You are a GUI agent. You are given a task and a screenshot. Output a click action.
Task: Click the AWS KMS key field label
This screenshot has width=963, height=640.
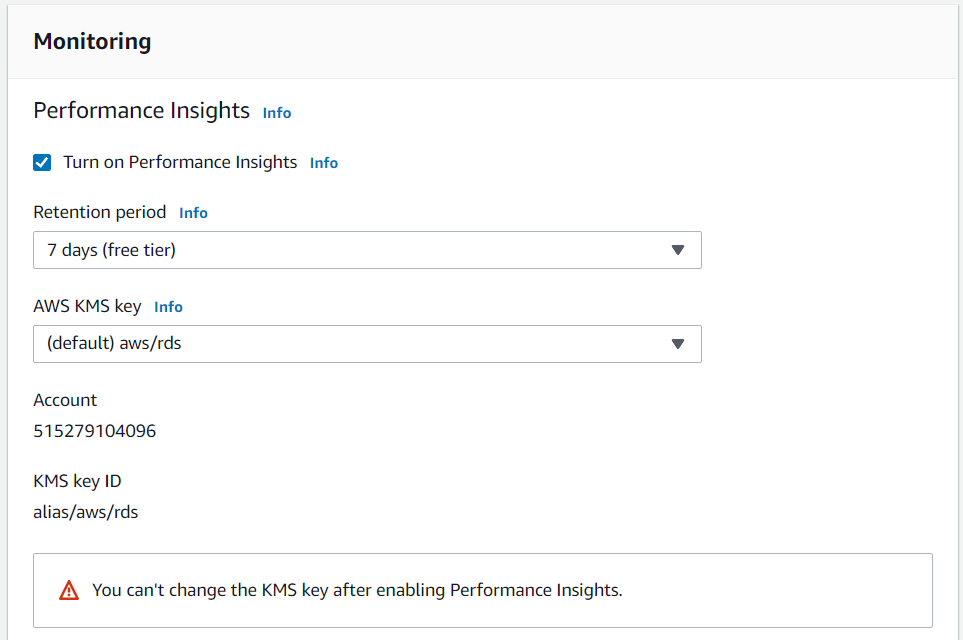click(x=87, y=306)
